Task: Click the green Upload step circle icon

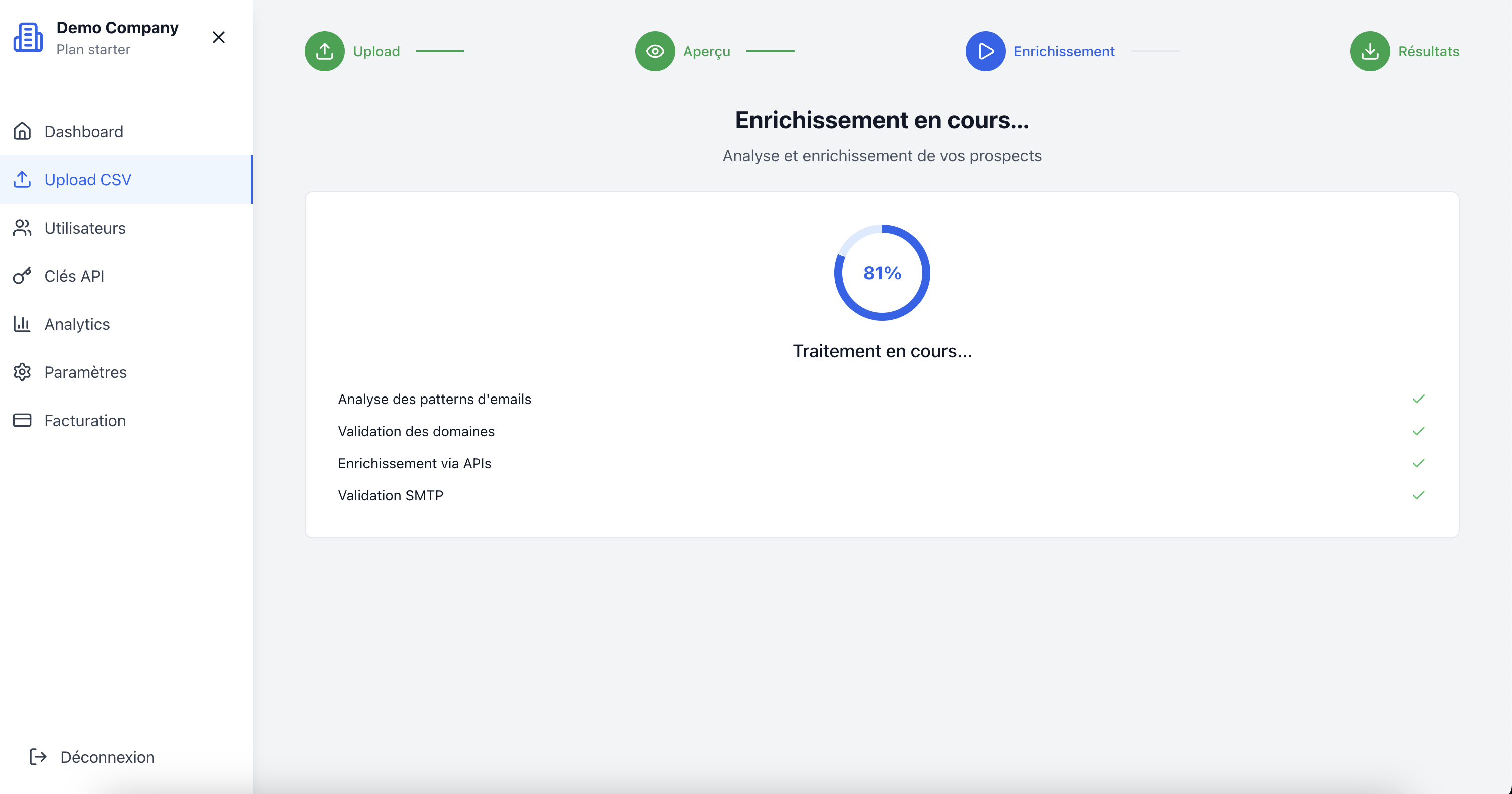Action: (x=324, y=51)
